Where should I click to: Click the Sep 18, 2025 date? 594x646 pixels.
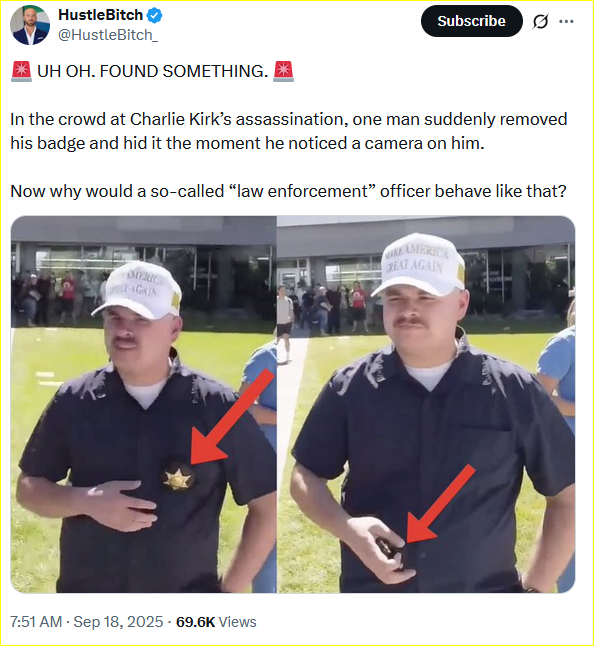coord(118,622)
